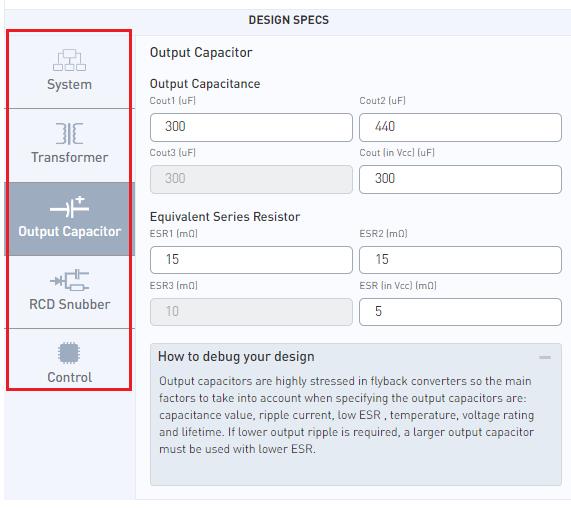This screenshot has height=508, width=571.
Task: Go to RCD Snubber section label
Action: tap(70, 304)
